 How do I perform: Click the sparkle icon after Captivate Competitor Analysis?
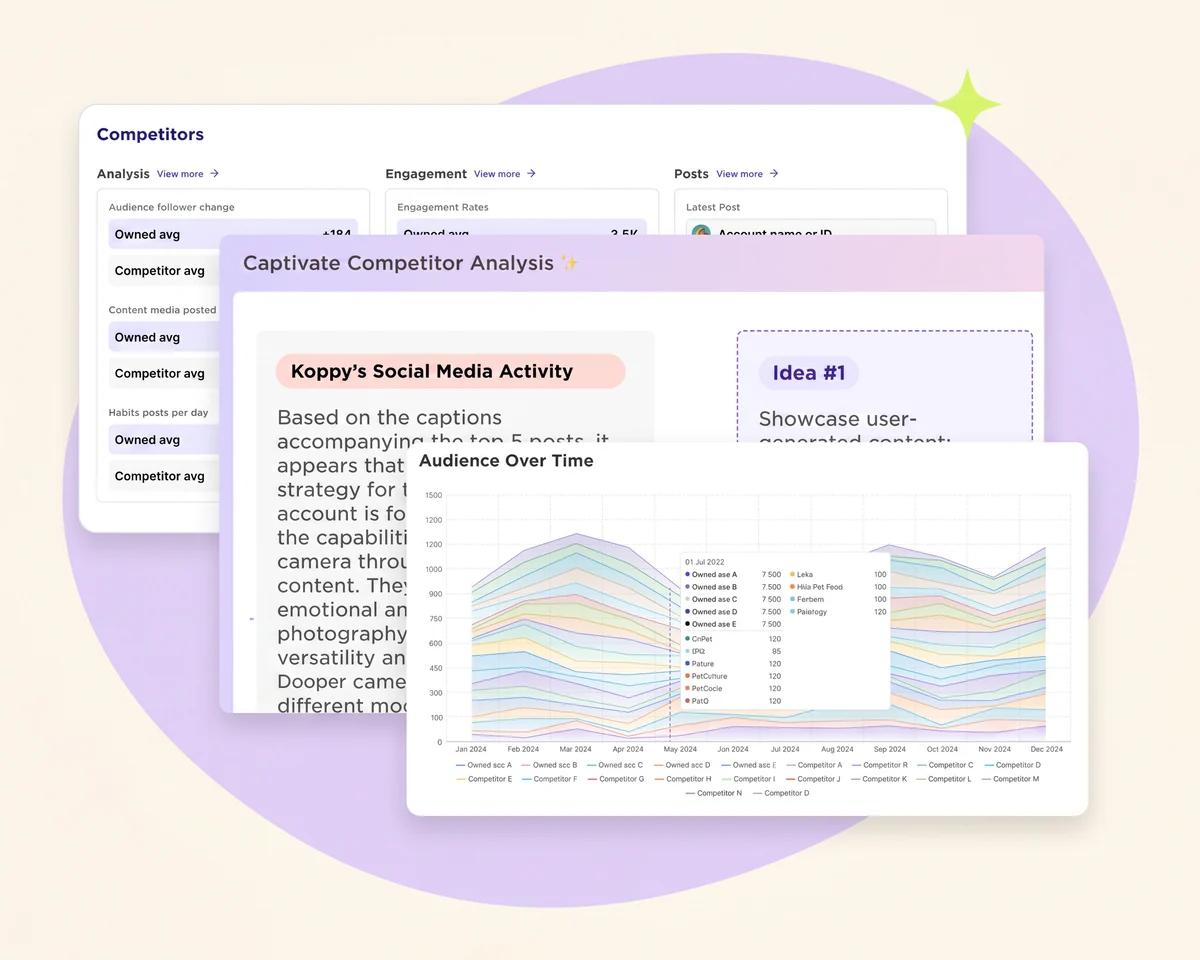pos(570,263)
